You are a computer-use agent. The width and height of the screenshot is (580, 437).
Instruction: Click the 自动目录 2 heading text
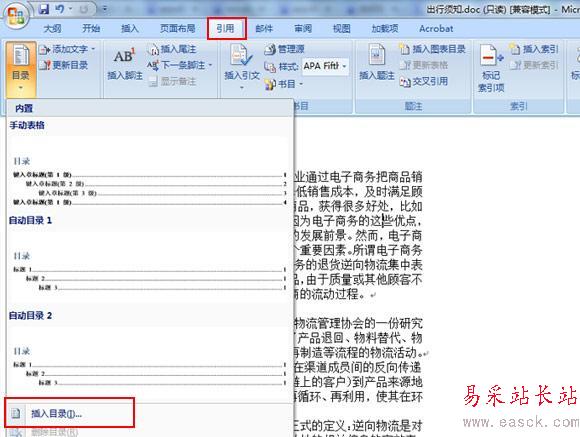30,316
